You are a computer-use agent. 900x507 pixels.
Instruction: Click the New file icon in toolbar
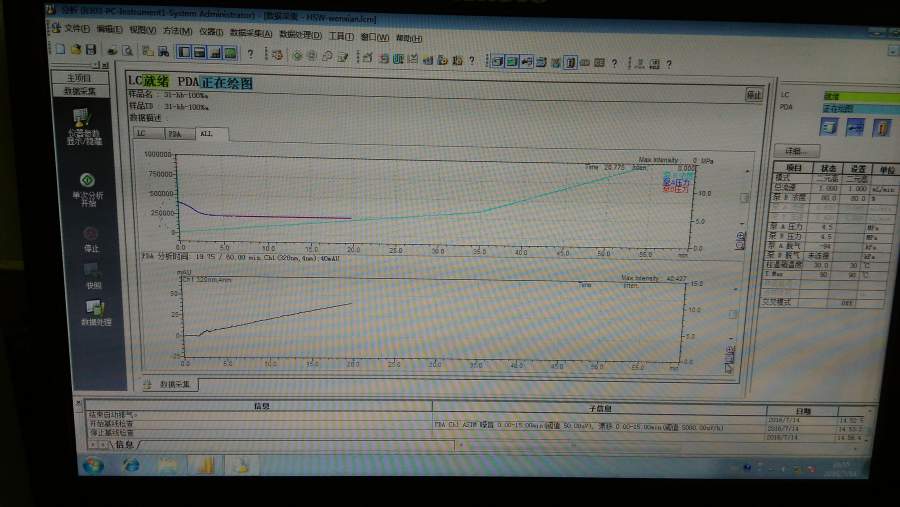pos(60,49)
